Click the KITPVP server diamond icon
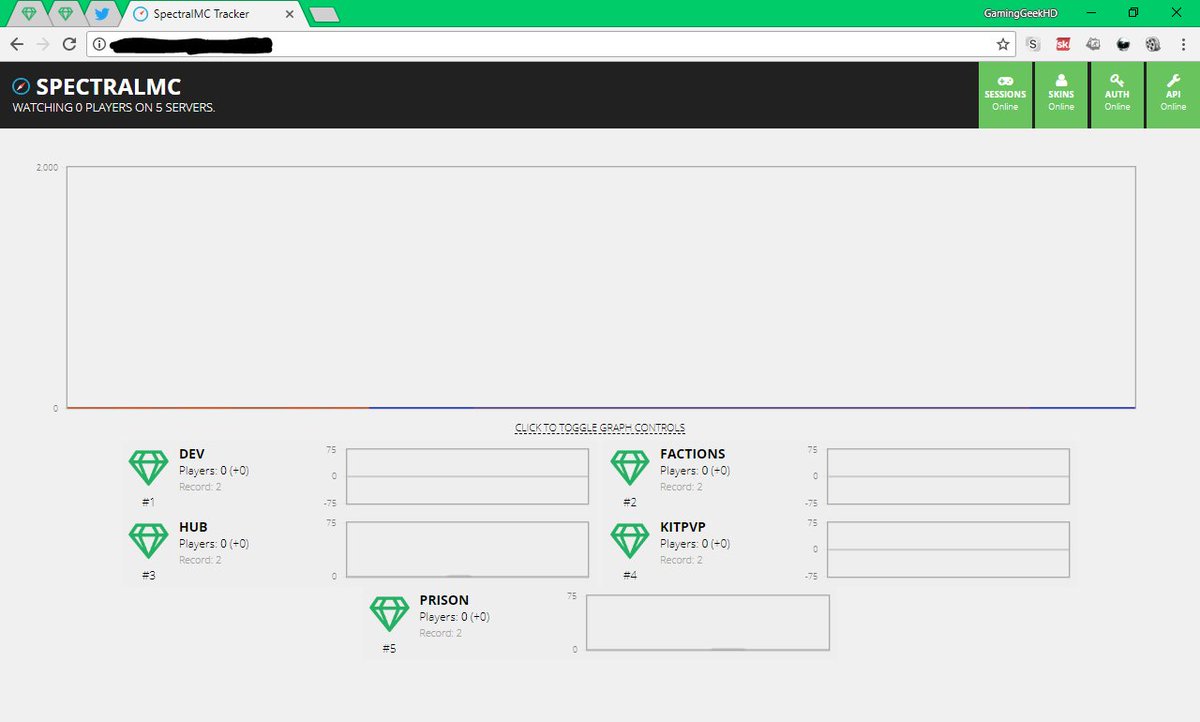 (630, 541)
